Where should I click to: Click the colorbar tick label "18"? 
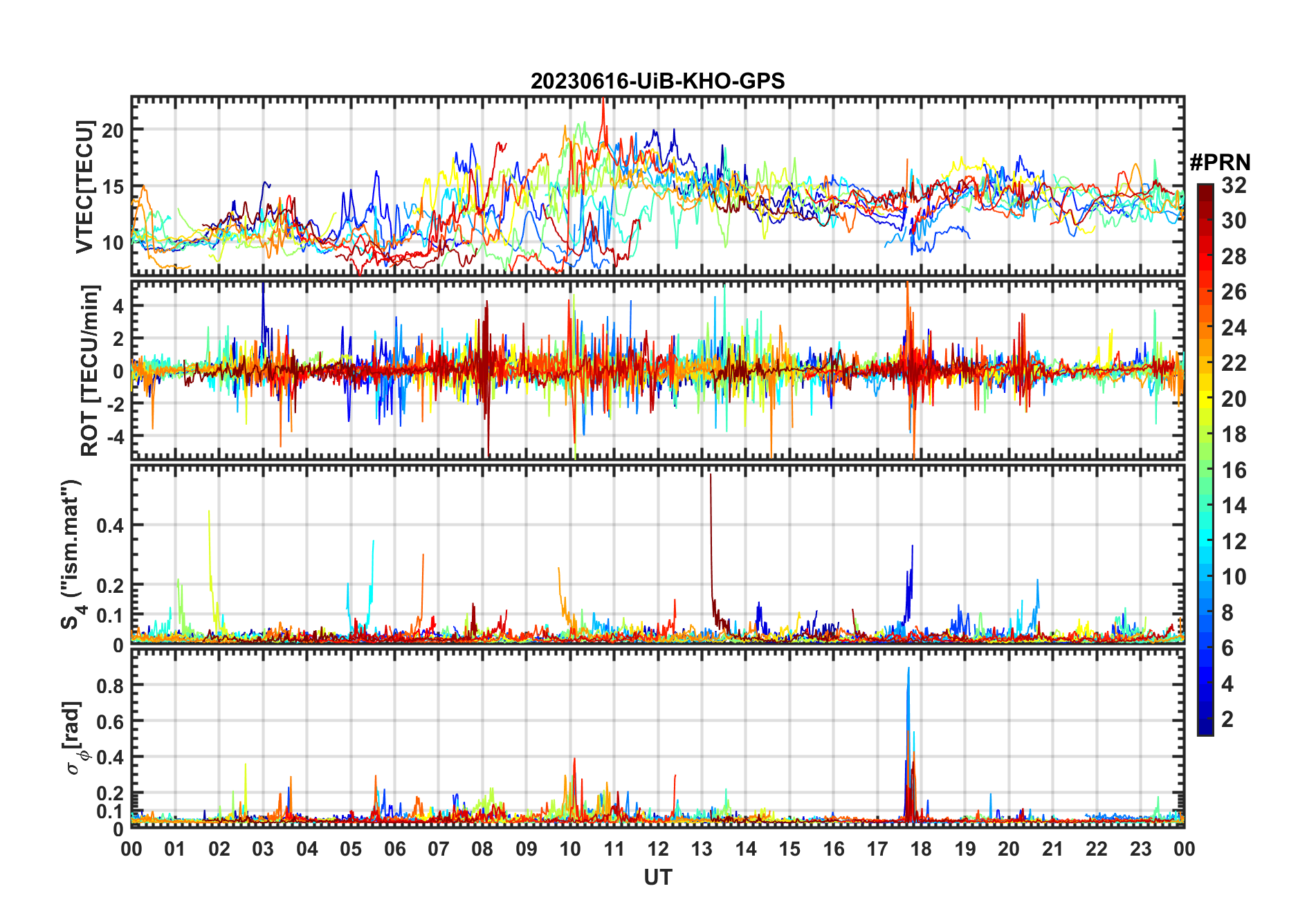pyautogui.click(x=1234, y=434)
